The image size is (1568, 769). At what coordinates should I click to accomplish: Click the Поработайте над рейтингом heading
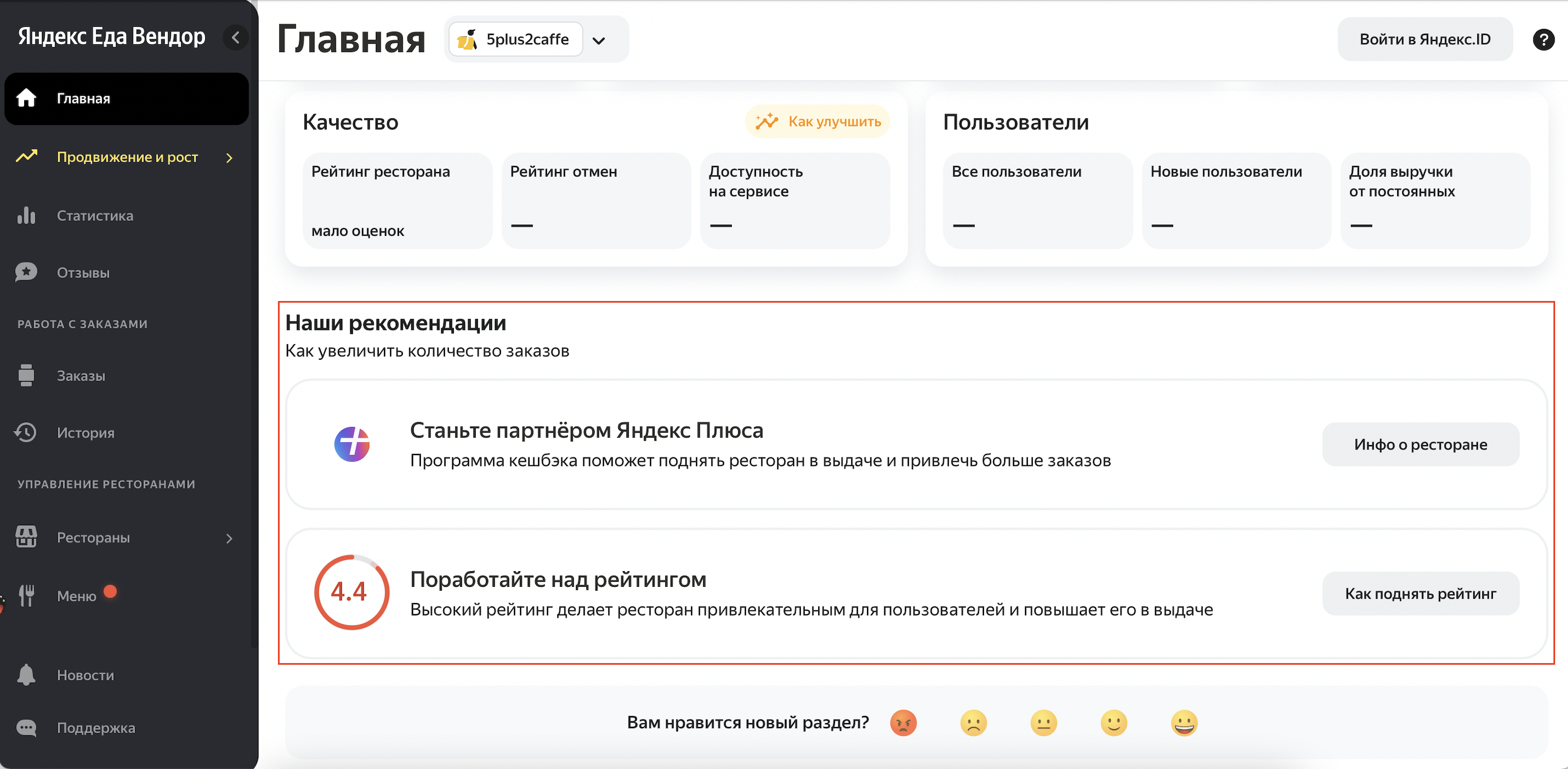(x=558, y=579)
